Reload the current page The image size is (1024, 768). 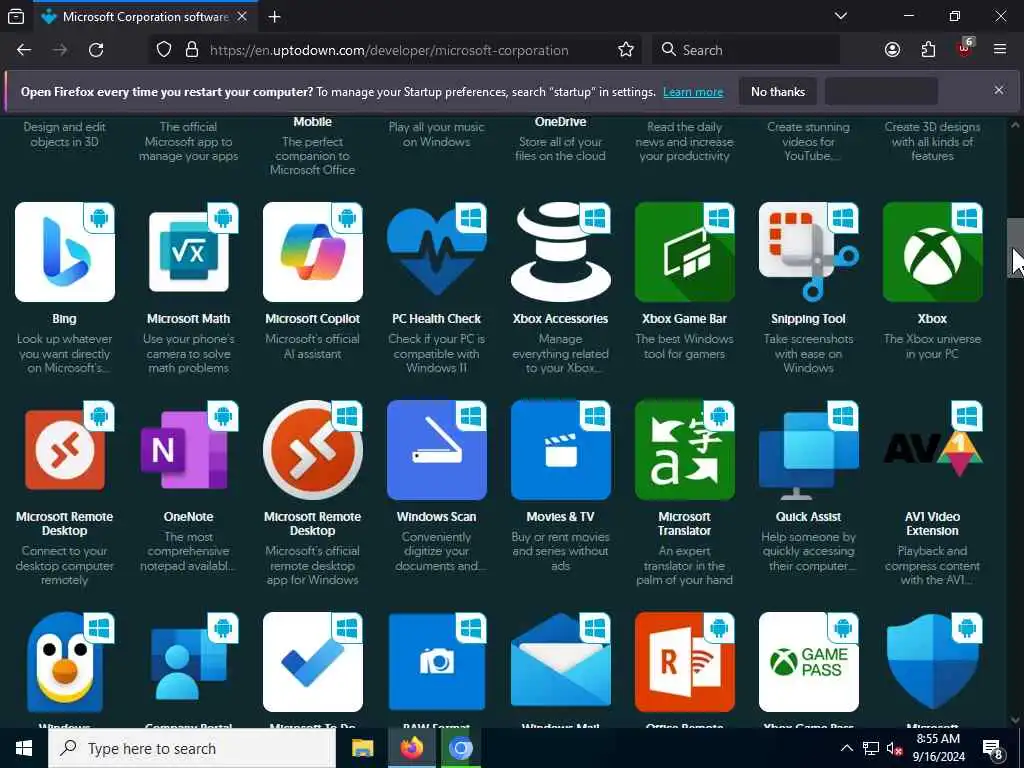pos(96,50)
